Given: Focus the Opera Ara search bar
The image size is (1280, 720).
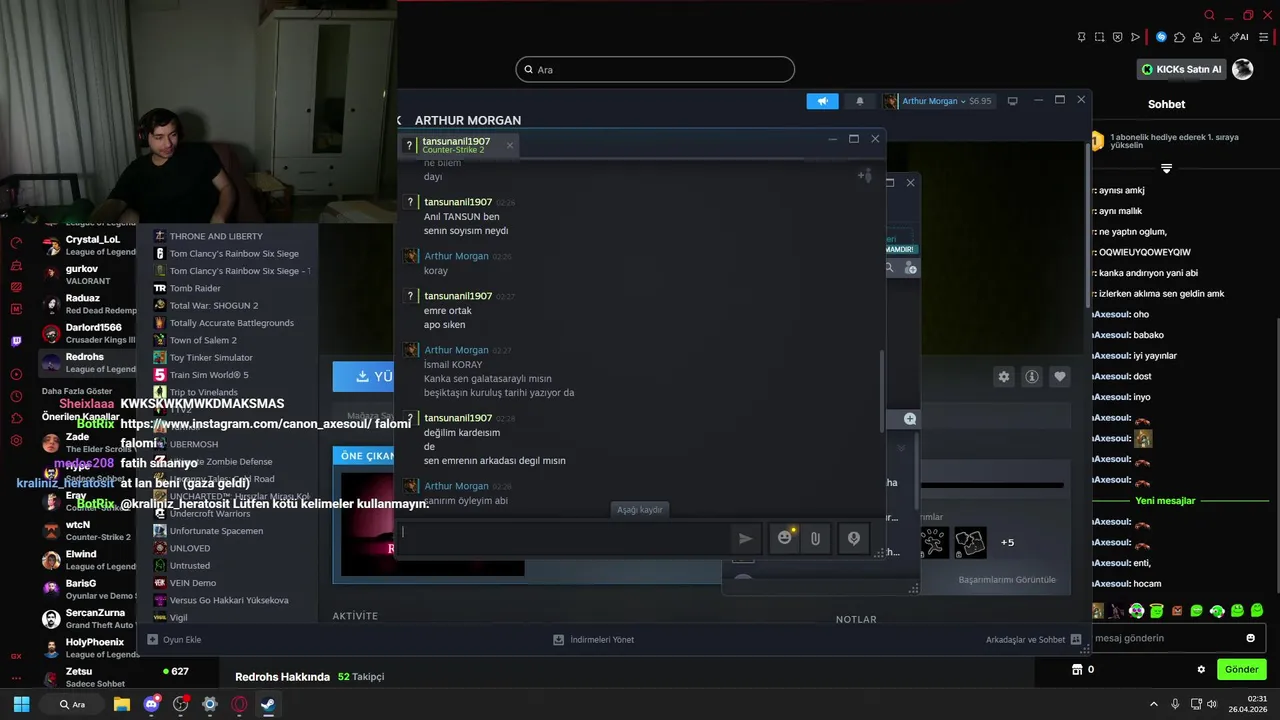Looking at the screenshot, I should 655,69.
